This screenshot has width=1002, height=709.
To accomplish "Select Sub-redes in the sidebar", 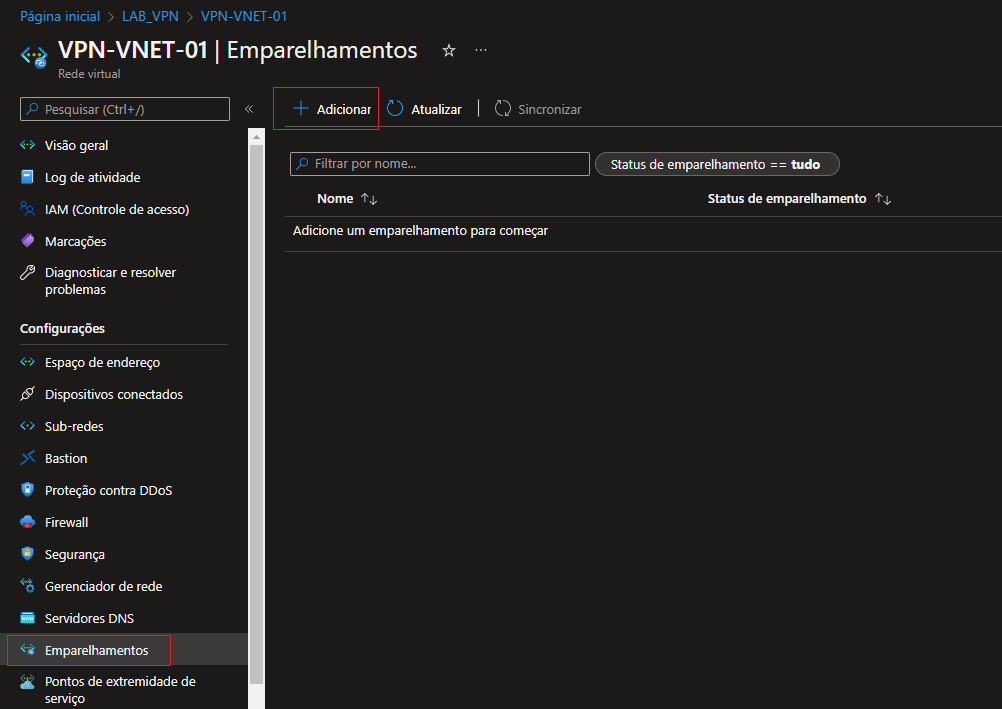I will click(x=74, y=426).
